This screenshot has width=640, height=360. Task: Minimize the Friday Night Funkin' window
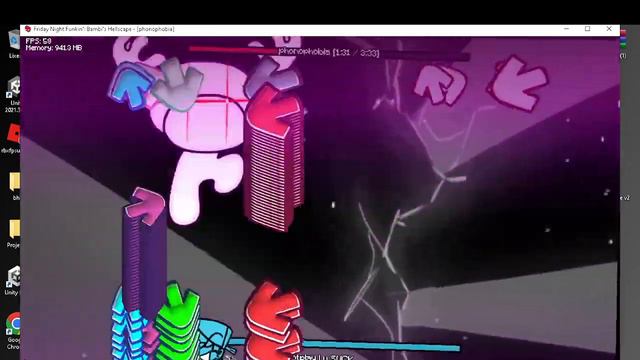tap(566, 29)
